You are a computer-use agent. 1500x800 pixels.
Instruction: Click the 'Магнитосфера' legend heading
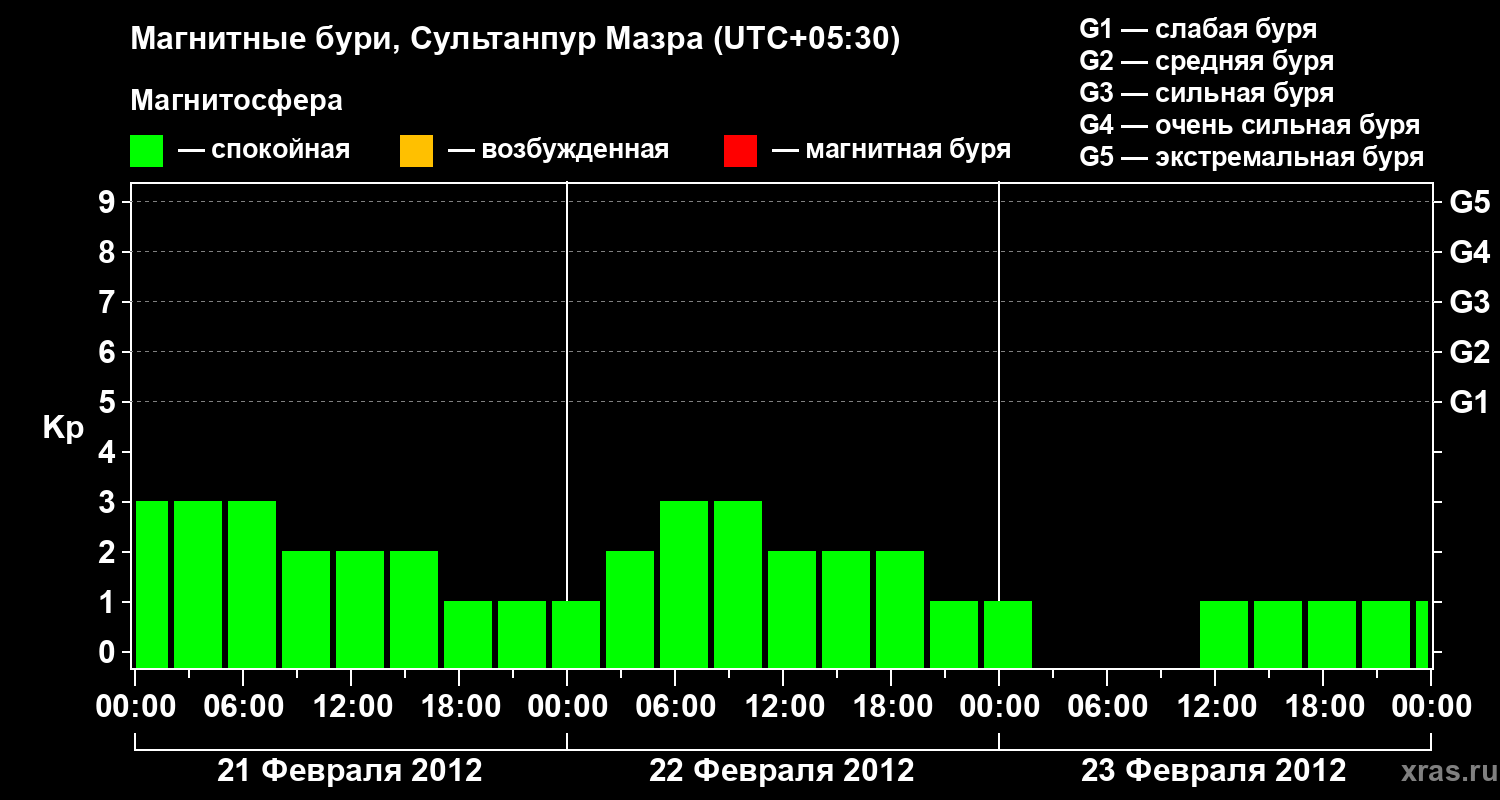click(236, 101)
